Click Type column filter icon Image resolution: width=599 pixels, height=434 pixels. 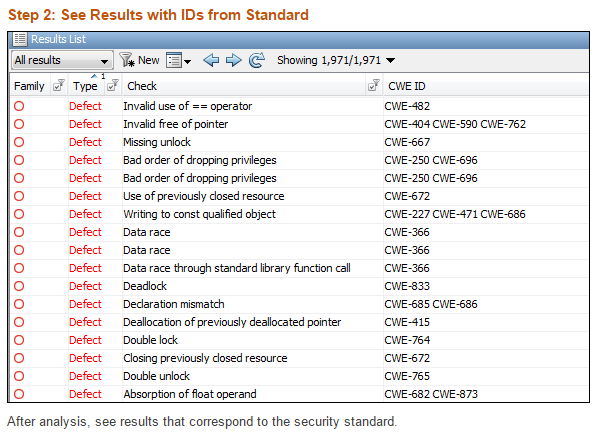point(113,85)
